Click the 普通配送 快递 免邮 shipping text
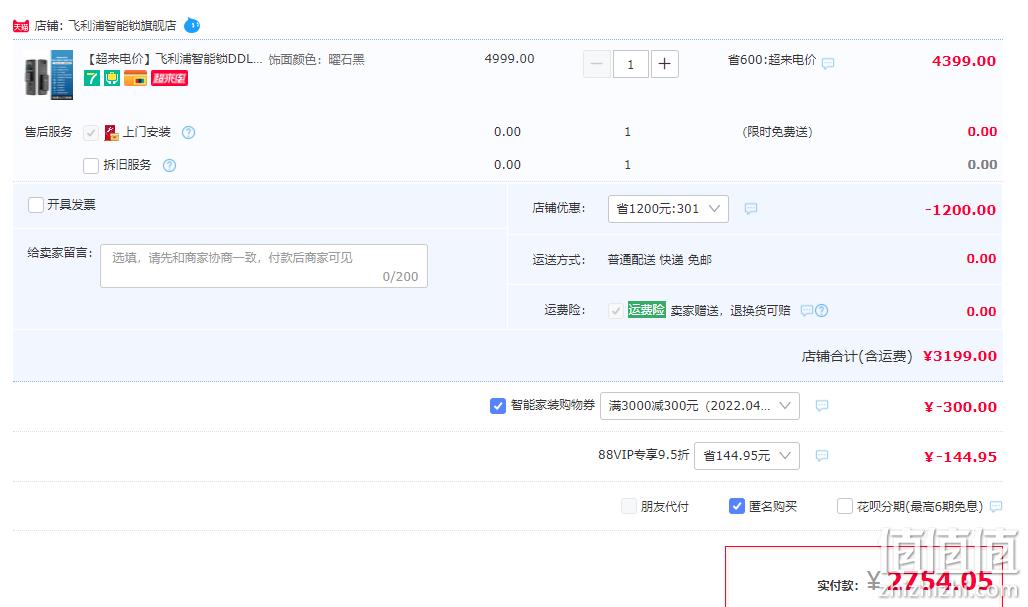Image resolution: width=1028 pixels, height=607 pixels. pyautogui.click(x=660, y=260)
